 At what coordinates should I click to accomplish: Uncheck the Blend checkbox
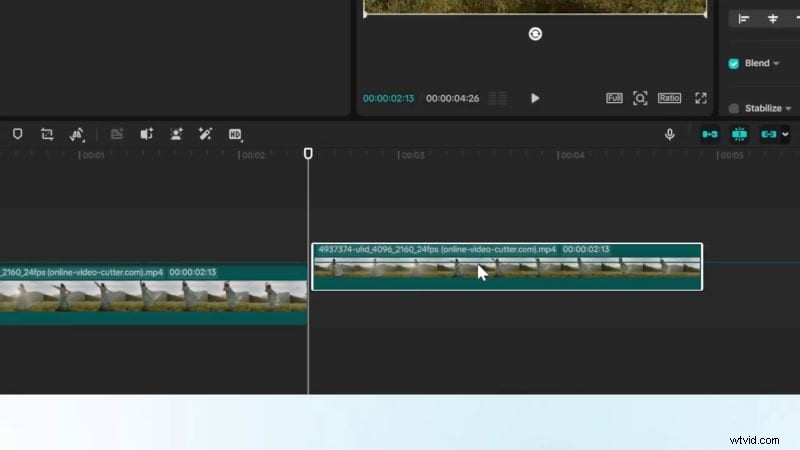(734, 64)
